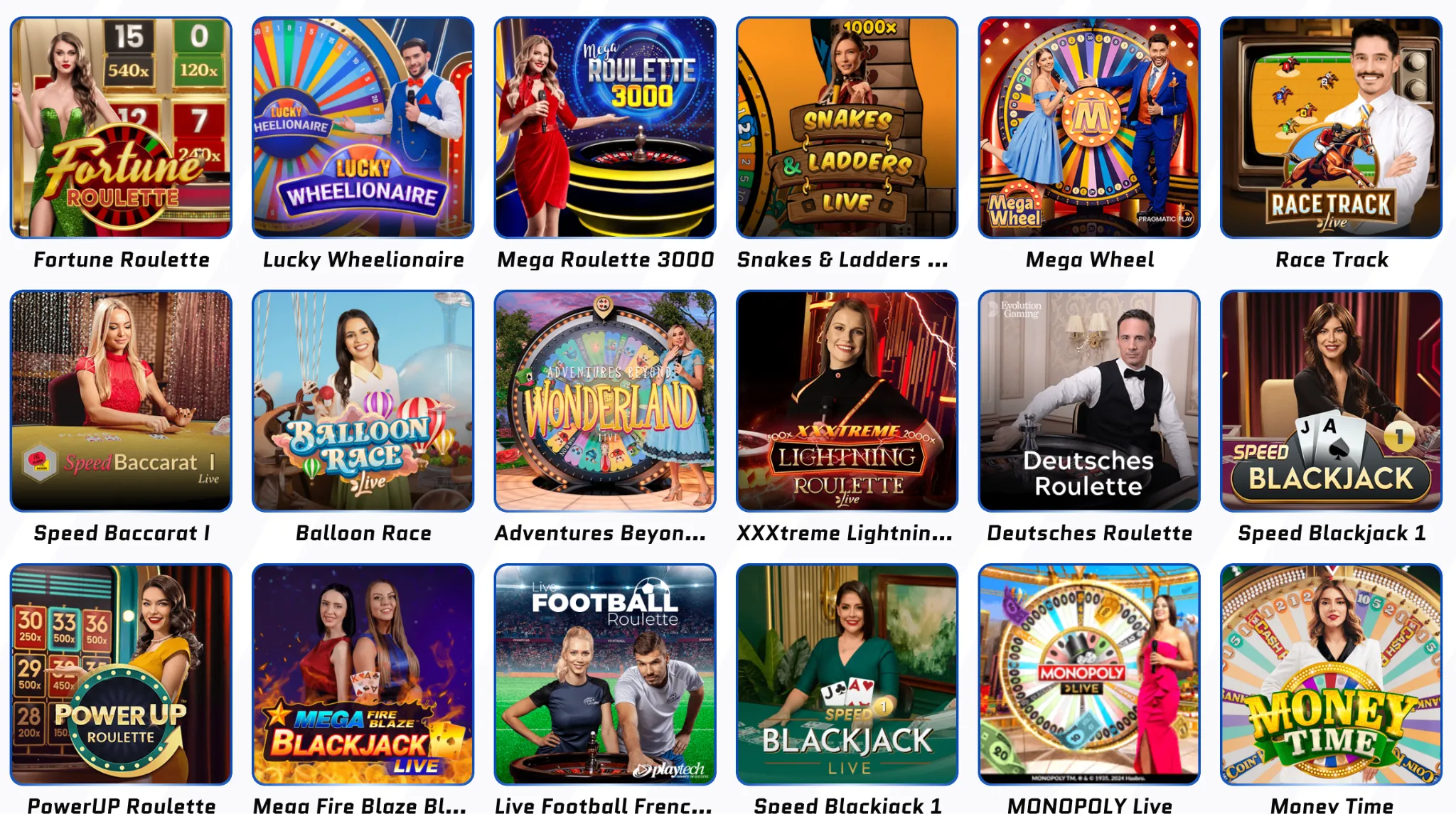Launch the Money Time game tile
1456x814 pixels.
[x=1331, y=675]
